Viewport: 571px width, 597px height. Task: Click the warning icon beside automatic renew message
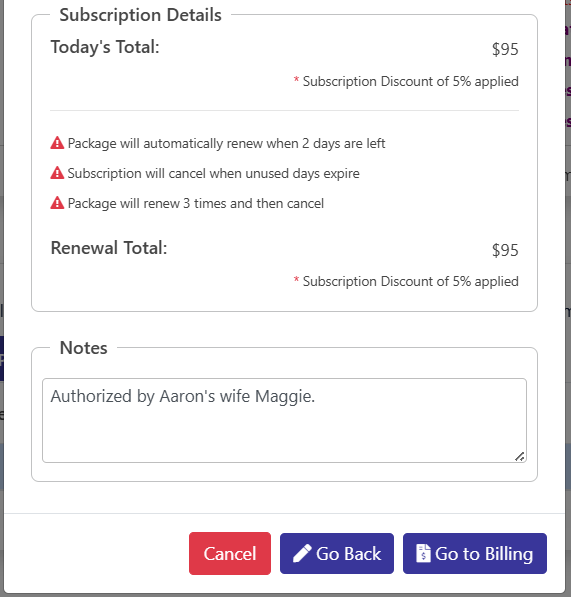[x=57, y=143]
